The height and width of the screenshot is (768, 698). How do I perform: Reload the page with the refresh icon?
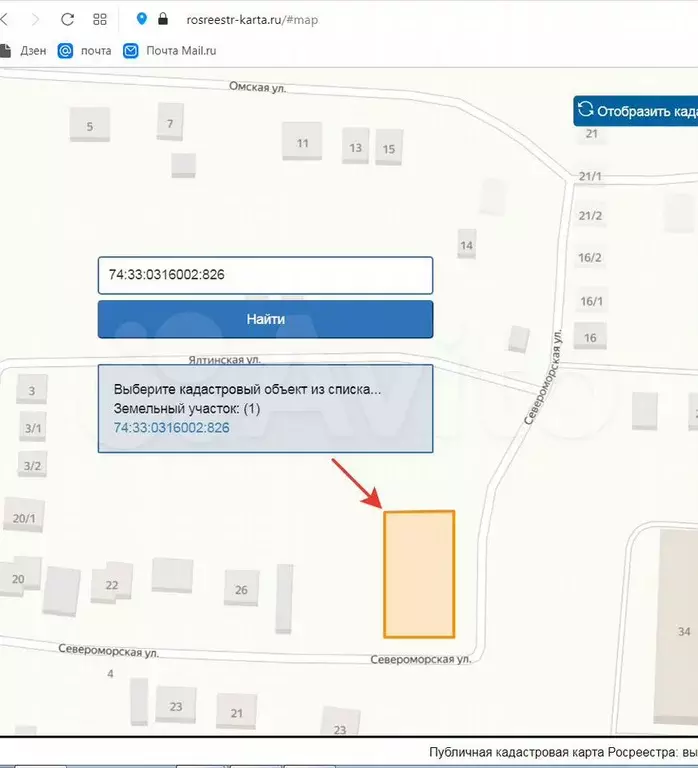click(x=67, y=20)
